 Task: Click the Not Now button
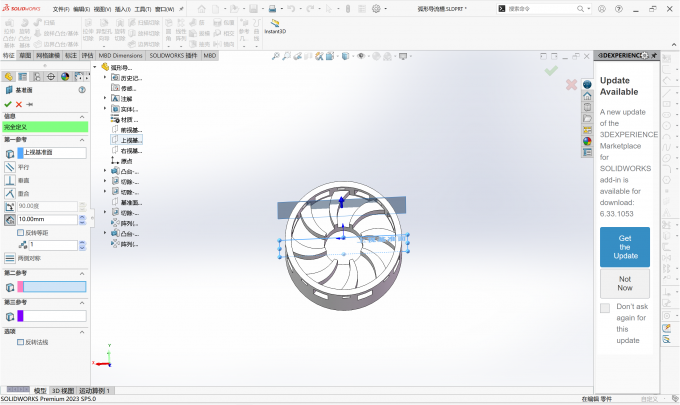point(625,284)
